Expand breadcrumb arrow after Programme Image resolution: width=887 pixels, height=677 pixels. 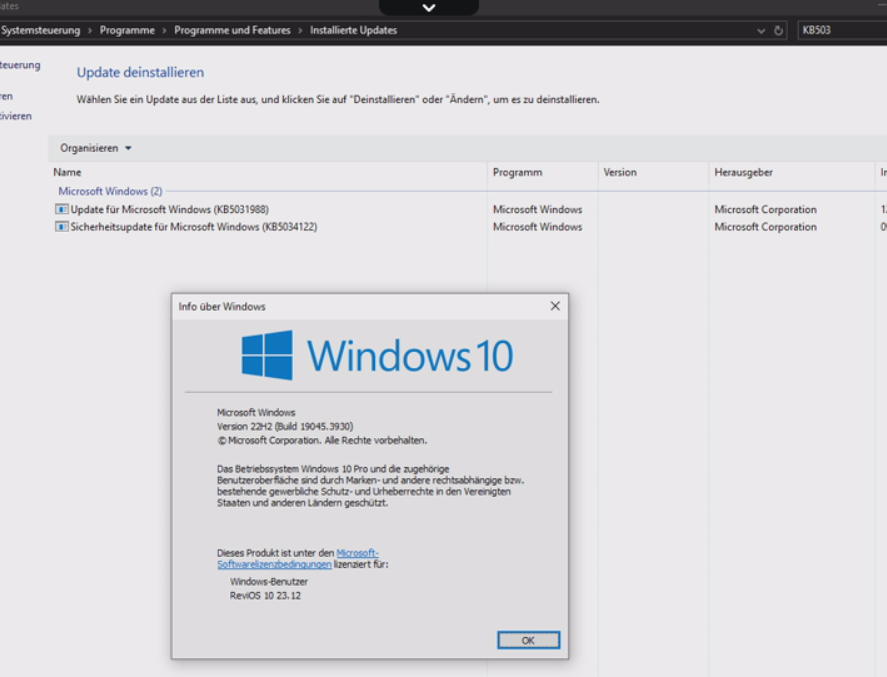164,31
